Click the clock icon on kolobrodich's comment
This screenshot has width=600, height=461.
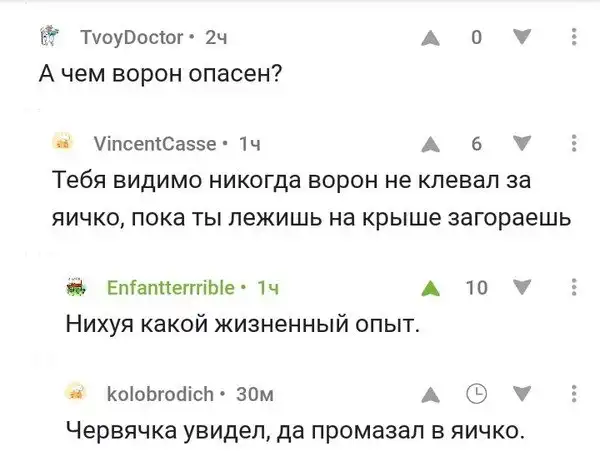coord(476,393)
